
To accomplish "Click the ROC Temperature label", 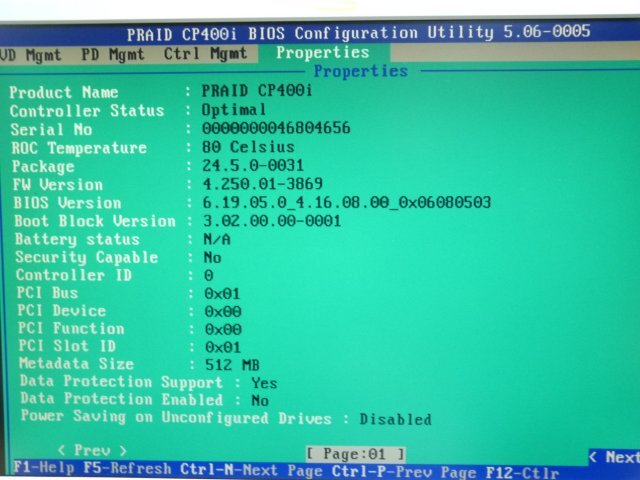I will [x=79, y=148].
